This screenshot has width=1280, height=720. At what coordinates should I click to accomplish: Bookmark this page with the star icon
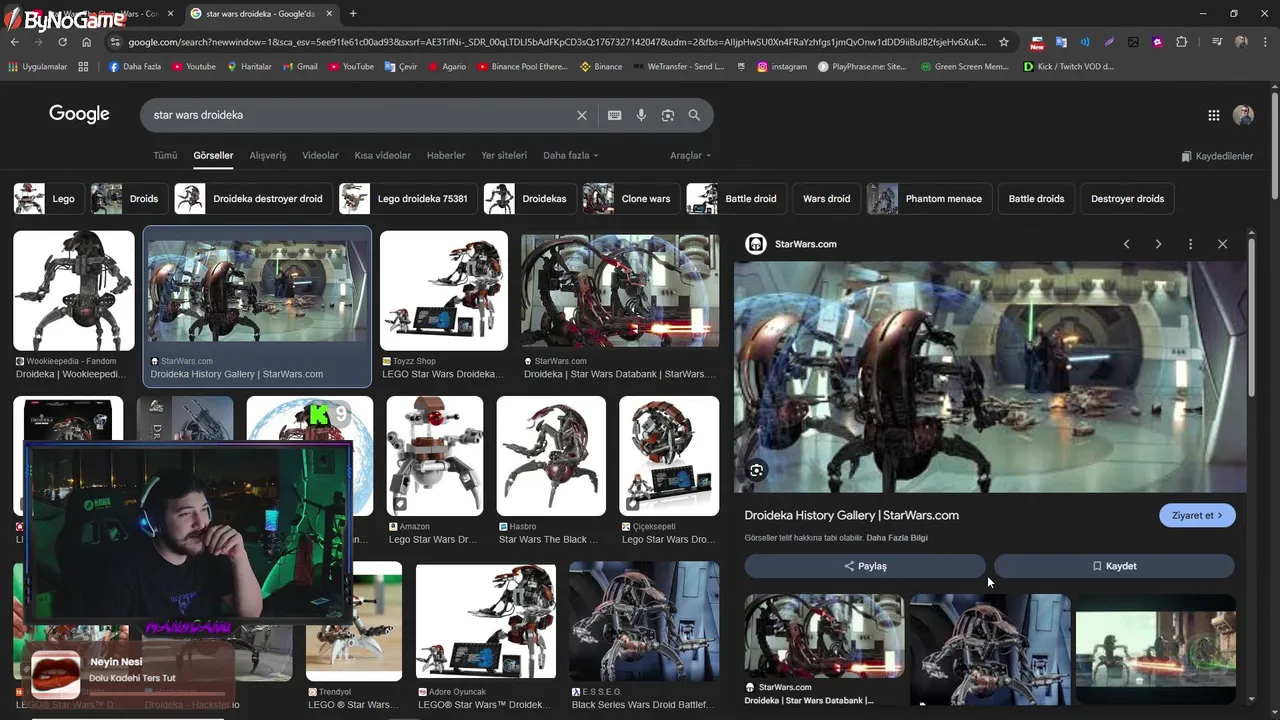1004,42
